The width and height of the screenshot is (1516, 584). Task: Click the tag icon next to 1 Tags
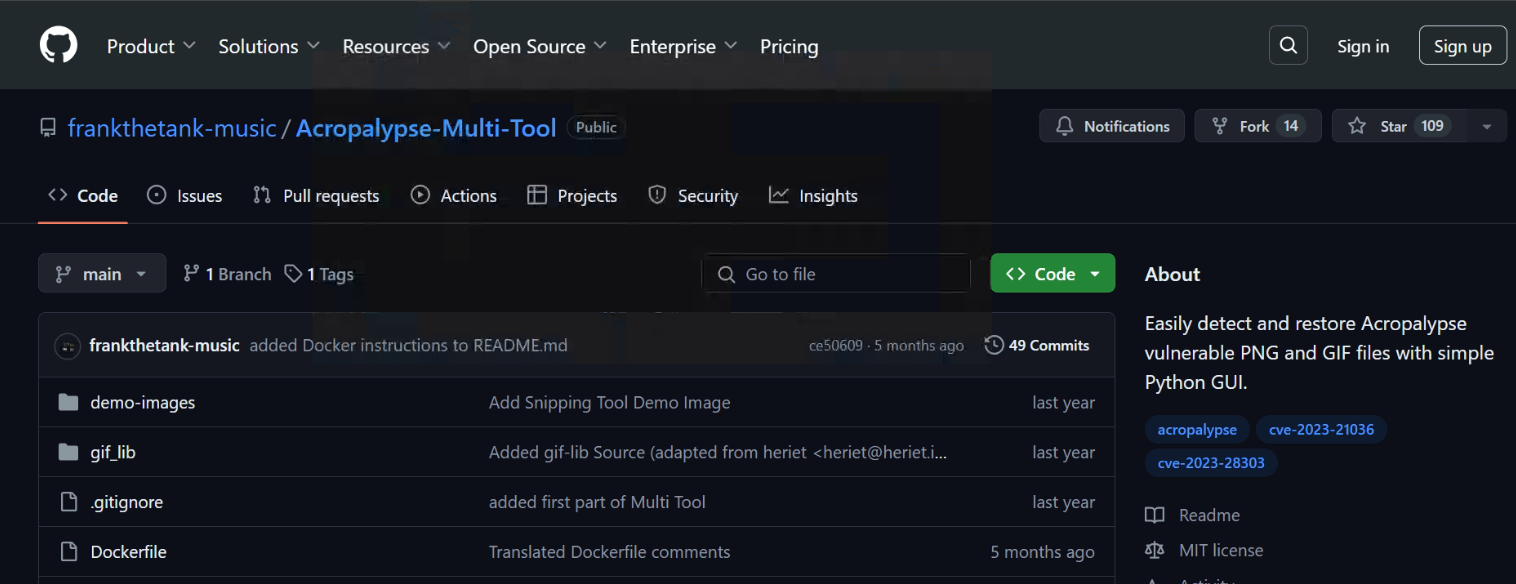point(293,273)
